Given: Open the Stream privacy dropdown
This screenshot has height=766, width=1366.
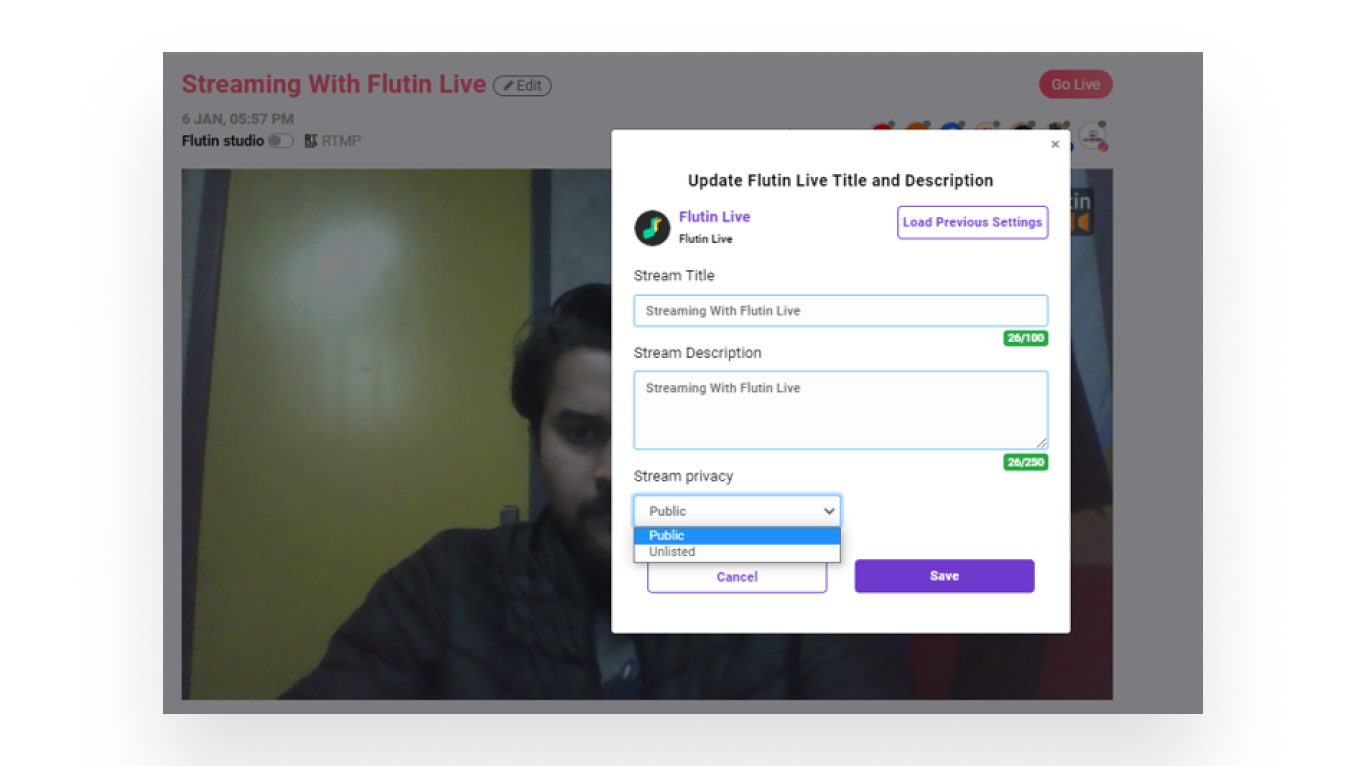Looking at the screenshot, I should point(737,511).
